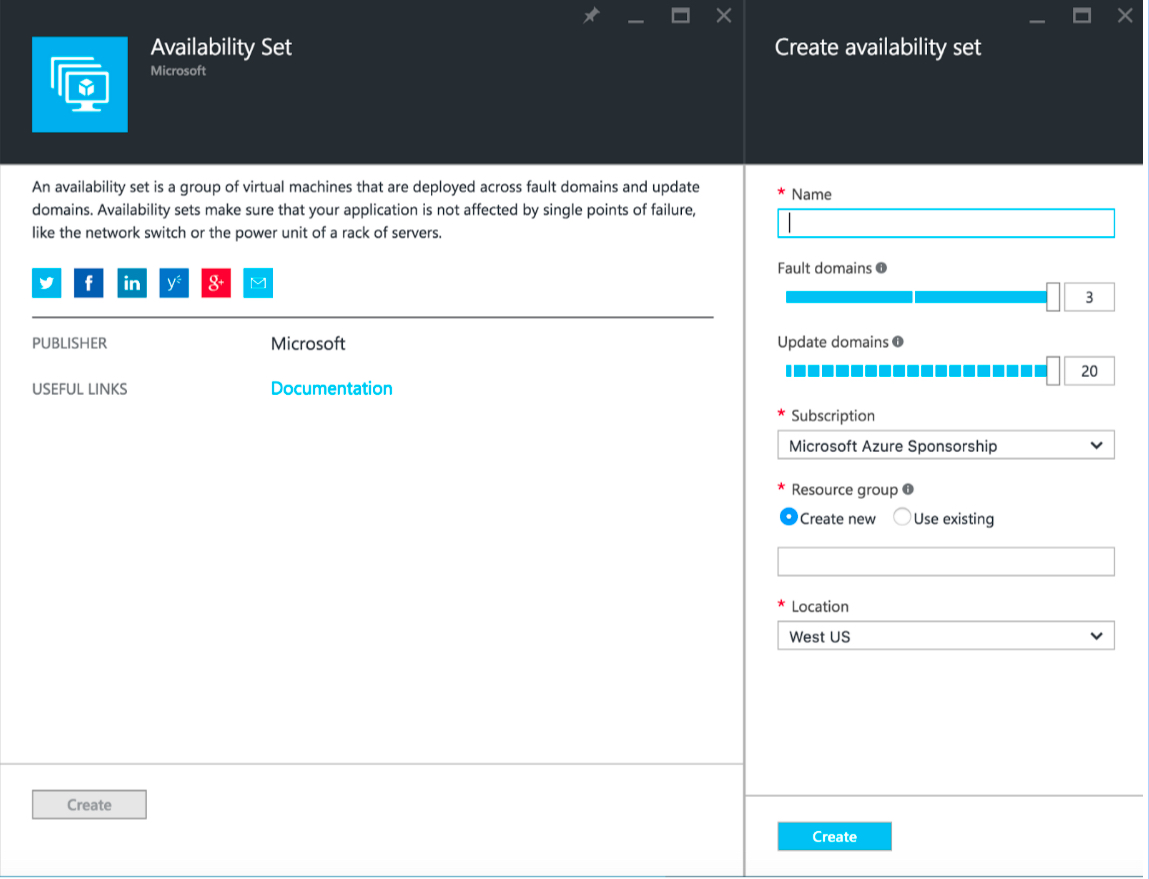The image size is (1149, 879).
Task: Click the email envelope share icon
Action: coord(258,284)
